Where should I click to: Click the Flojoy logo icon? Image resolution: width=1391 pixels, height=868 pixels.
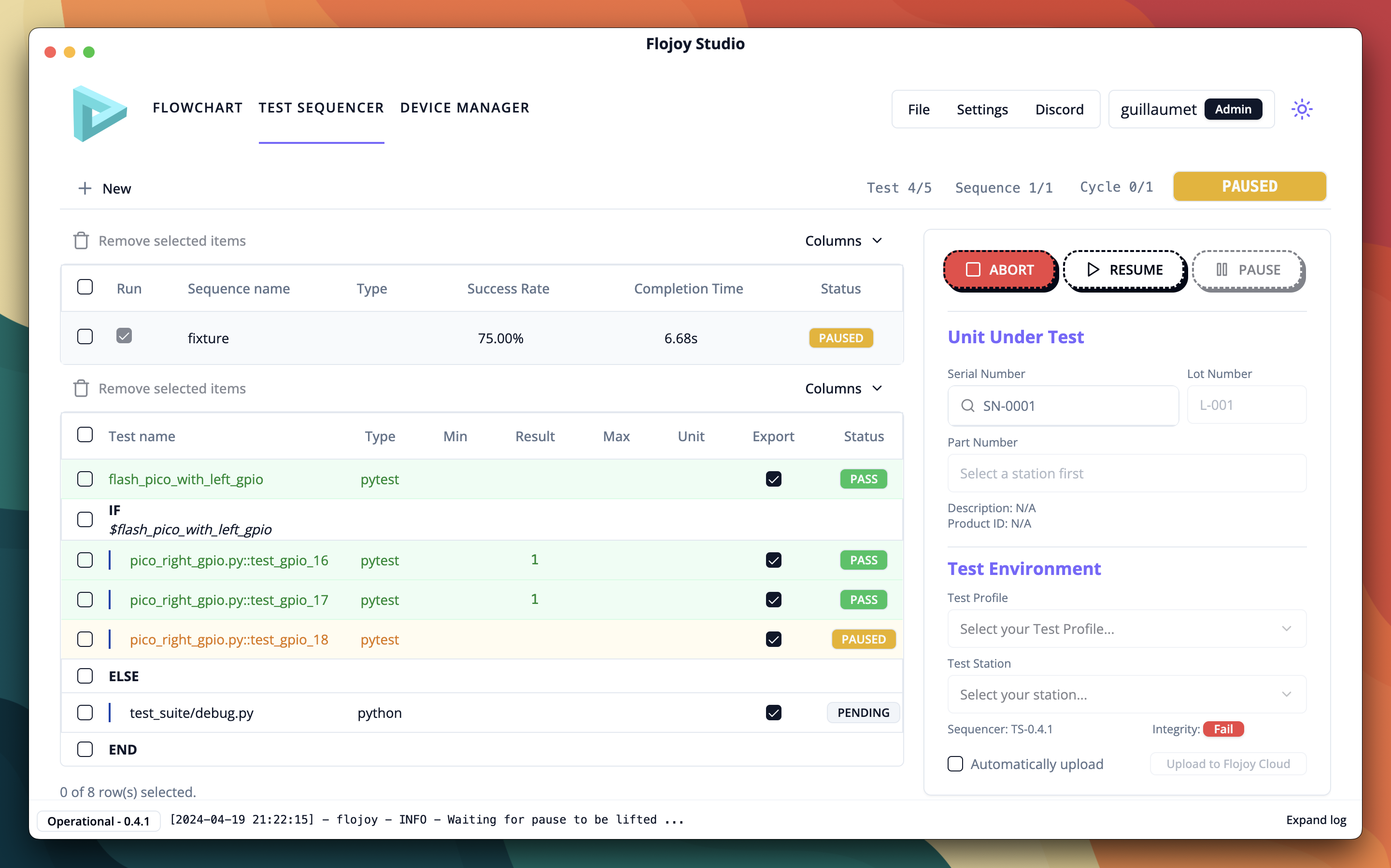click(x=99, y=113)
